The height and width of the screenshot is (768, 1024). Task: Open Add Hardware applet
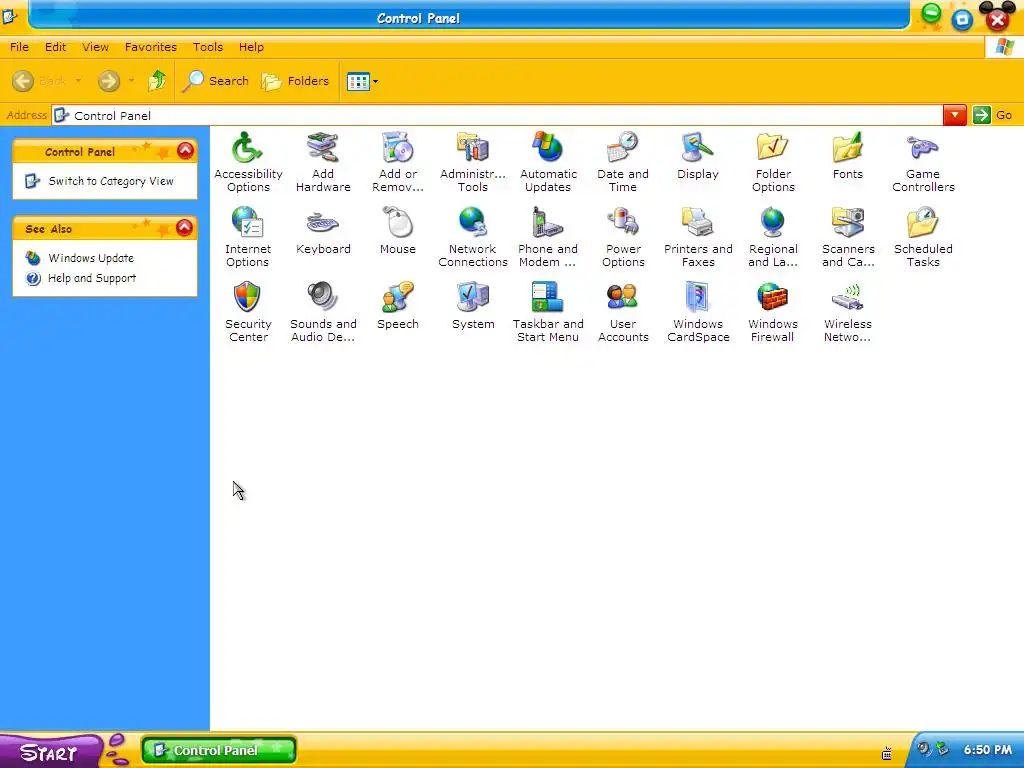pyautogui.click(x=323, y=161)
